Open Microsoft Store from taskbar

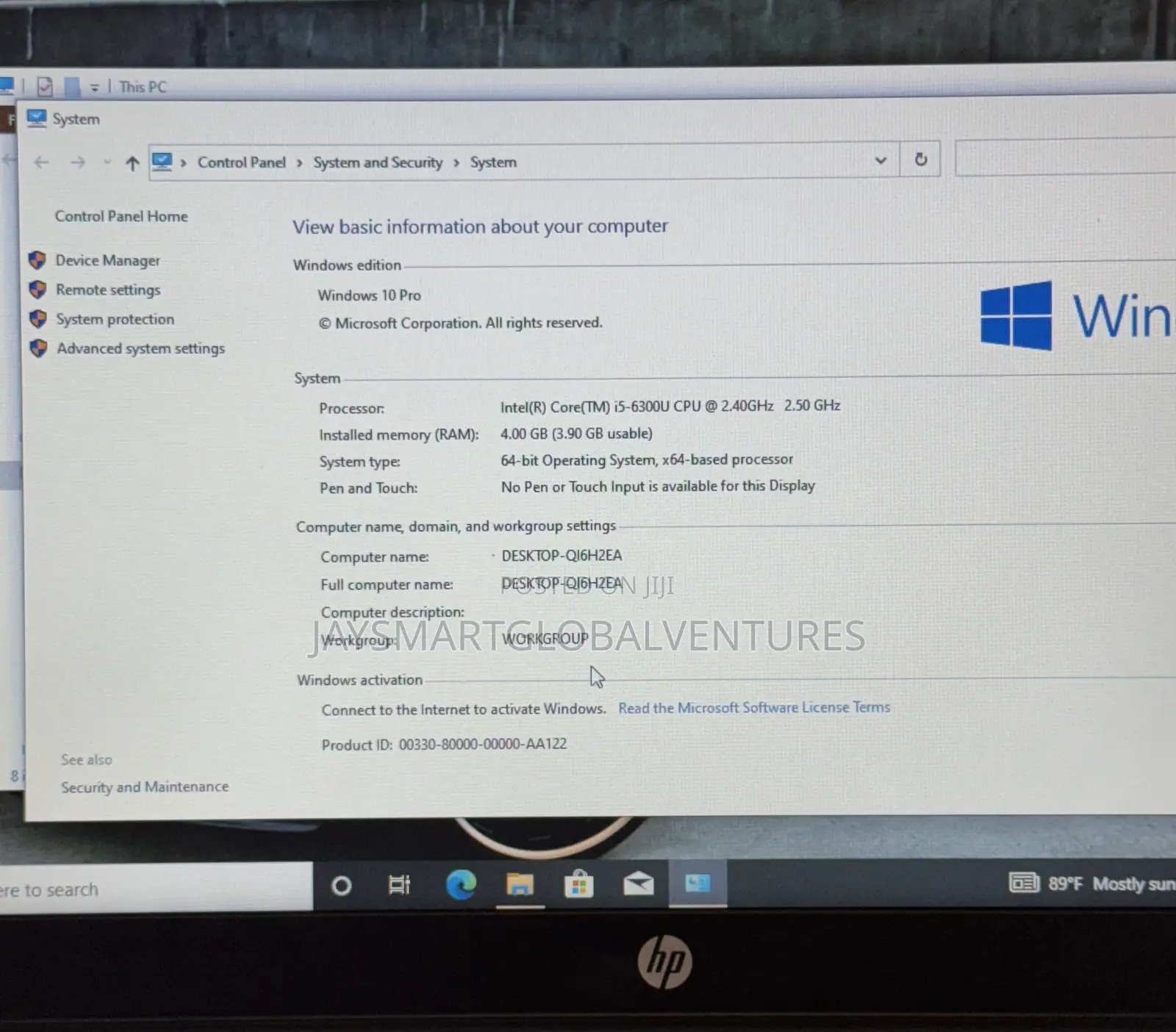point(579,884)
